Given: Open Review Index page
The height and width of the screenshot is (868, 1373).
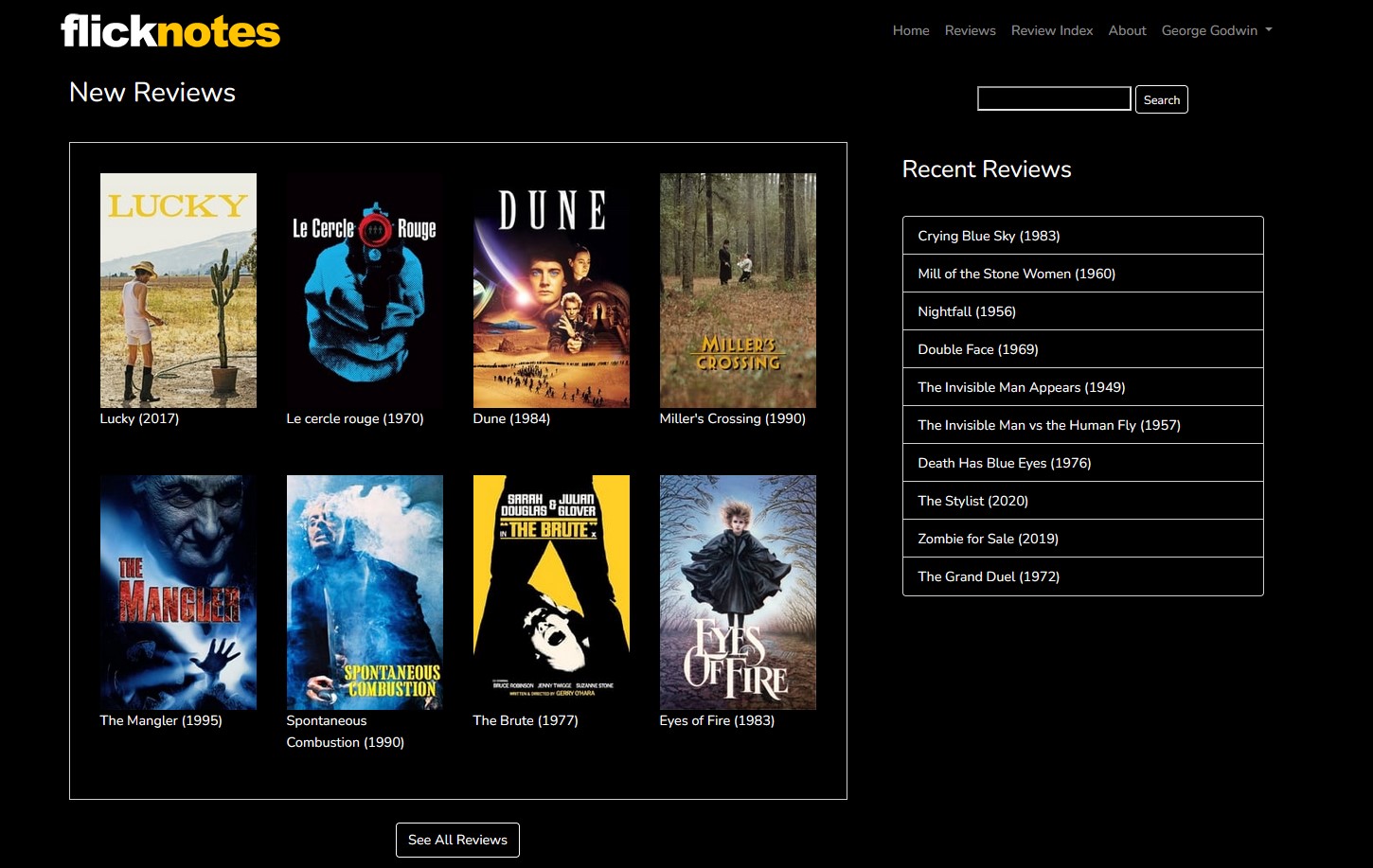Looking at the screenshot, I should coord(1052,30).
